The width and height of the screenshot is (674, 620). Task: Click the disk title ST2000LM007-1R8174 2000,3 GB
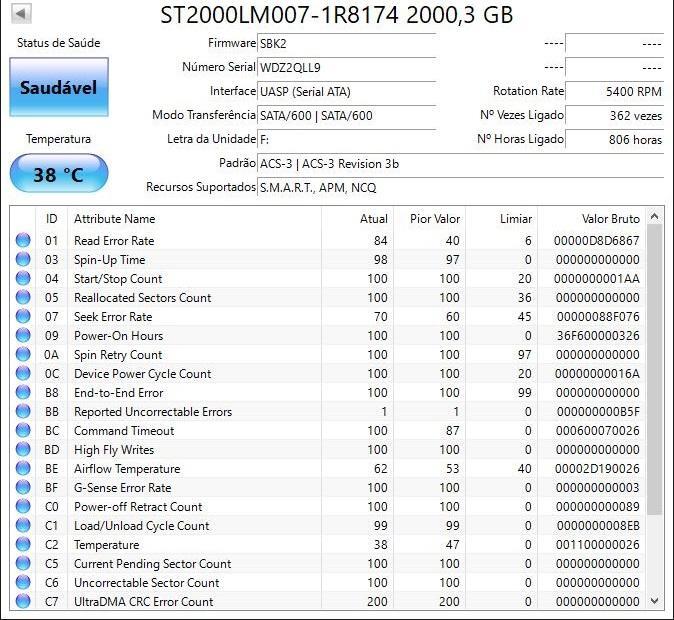337,15
